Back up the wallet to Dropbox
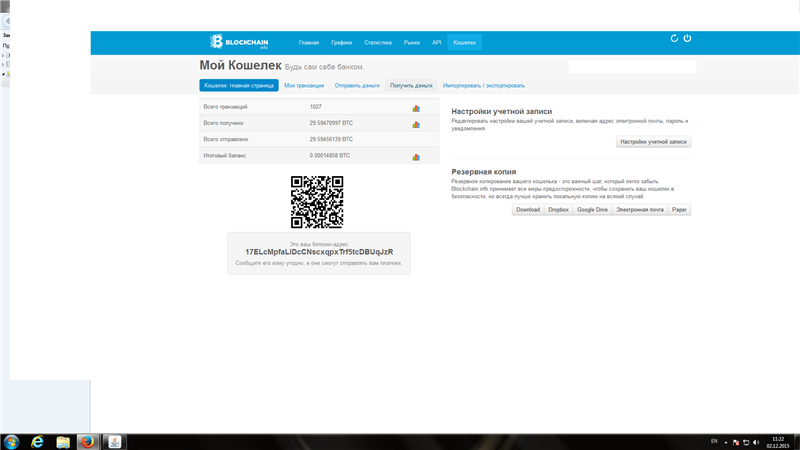 [558, 210]
